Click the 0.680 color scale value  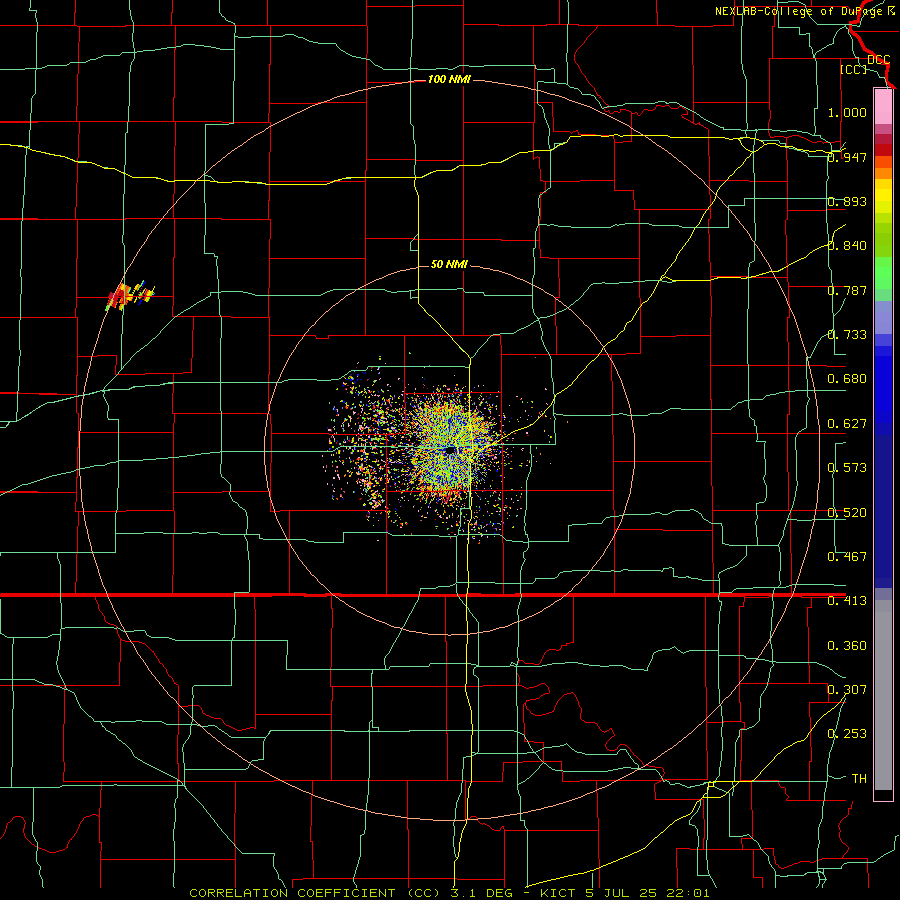[x=847, y=379]
